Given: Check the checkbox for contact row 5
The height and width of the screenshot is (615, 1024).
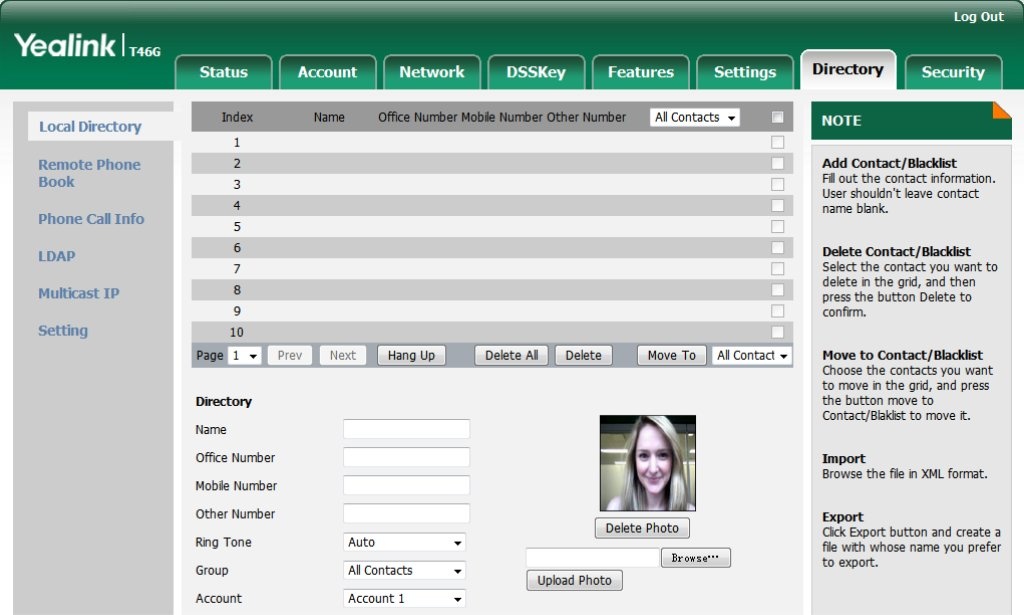Looking at the screenshot, I should coord(777,227).
